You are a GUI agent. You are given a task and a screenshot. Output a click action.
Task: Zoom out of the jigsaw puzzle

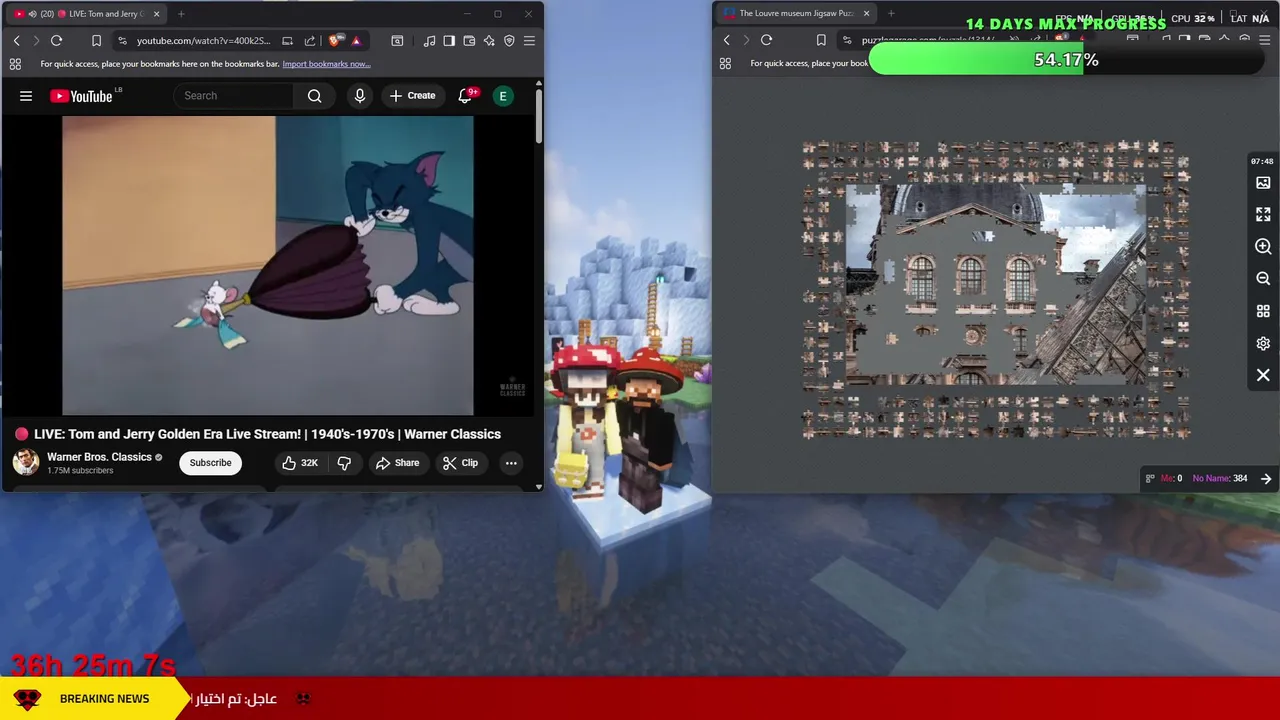coord(1263,279)
